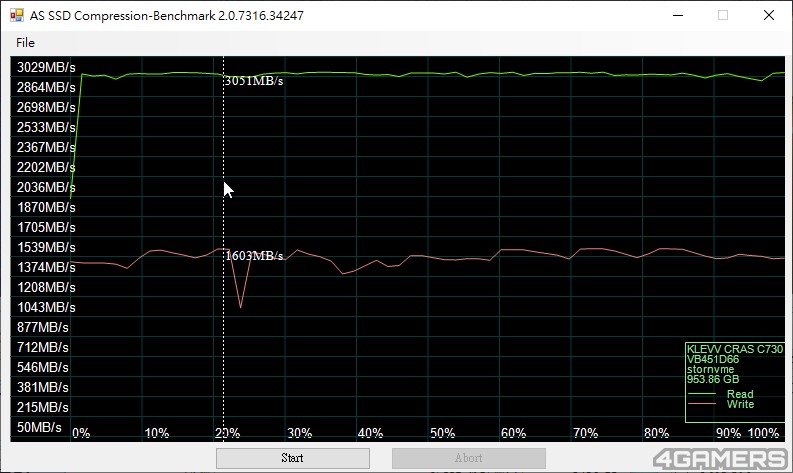Click the stornvme driver text in legend

[710, 369]
